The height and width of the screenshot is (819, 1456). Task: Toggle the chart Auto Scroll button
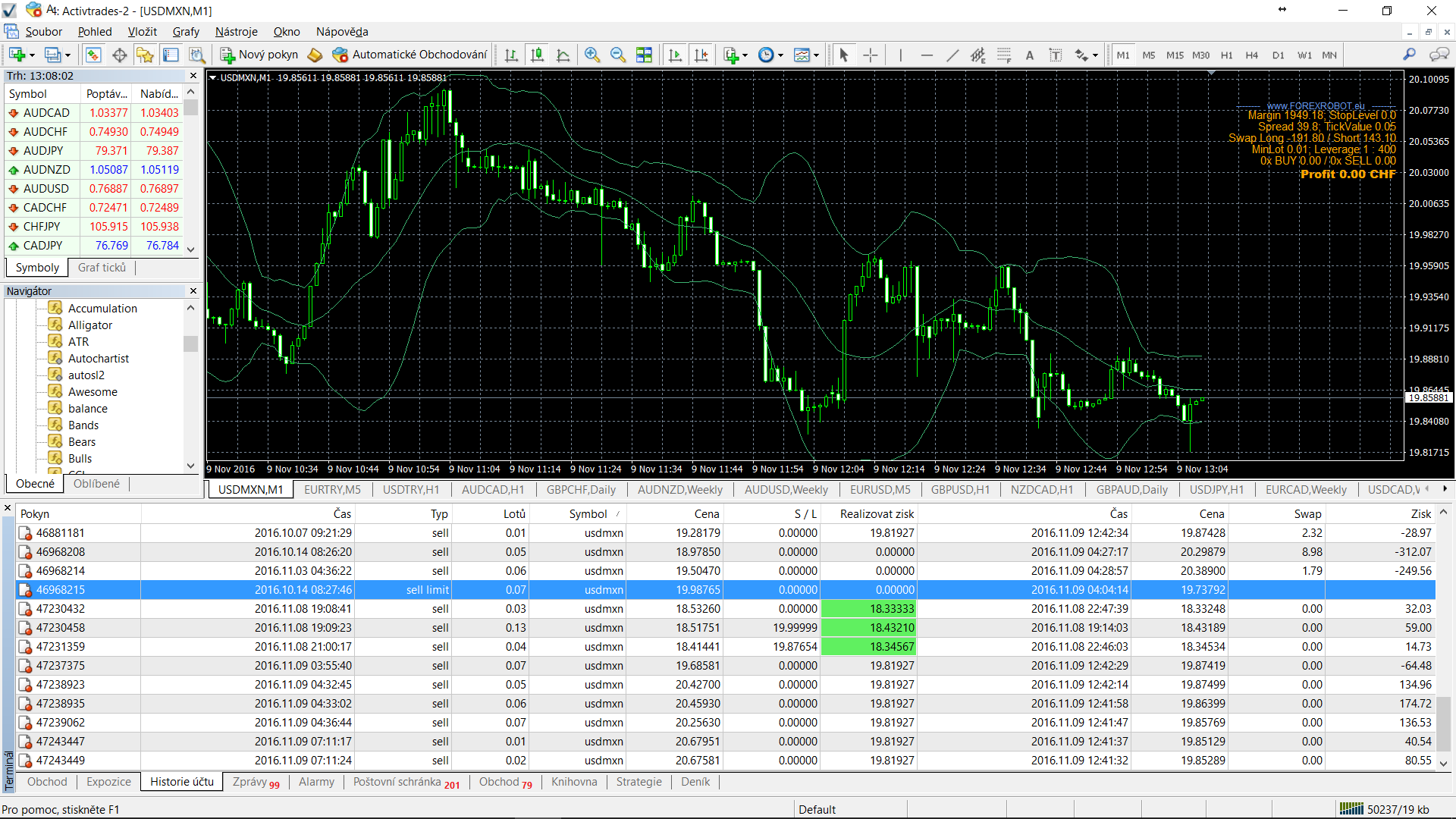(675, 55)
